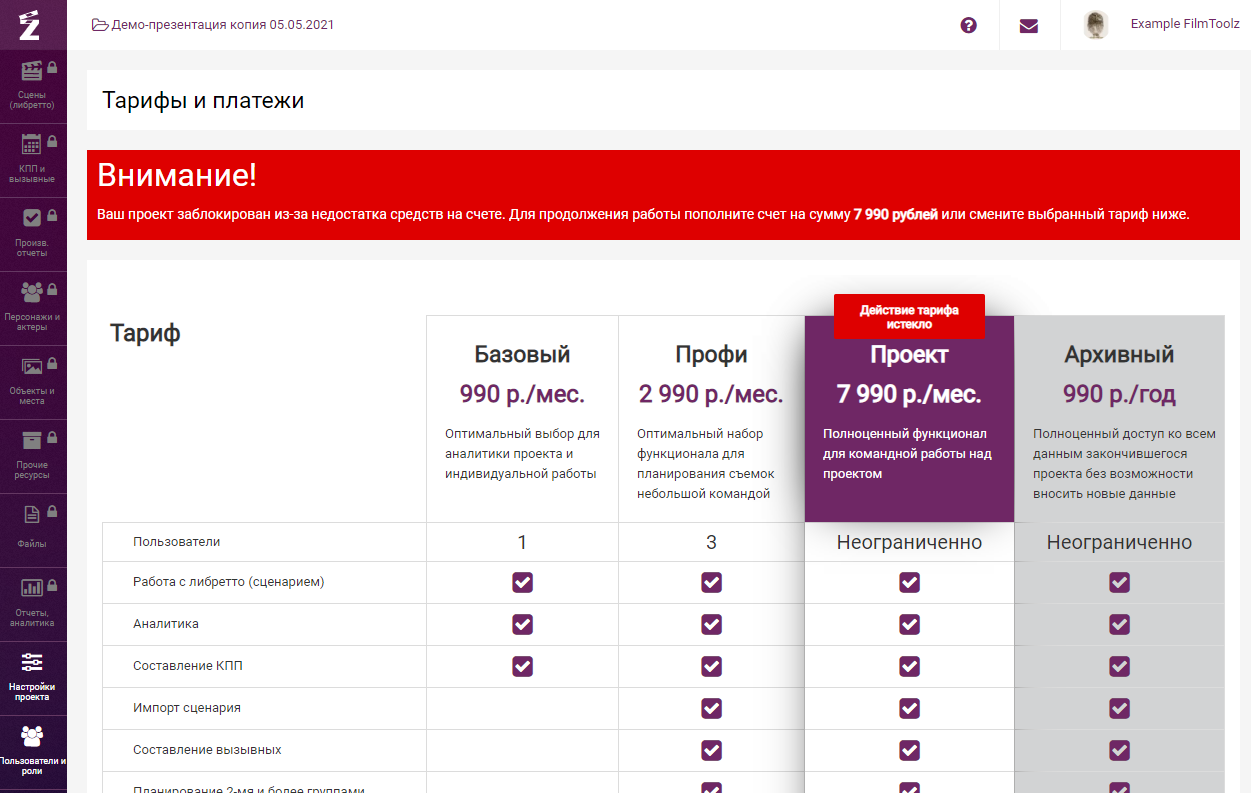Click the Архивный description about закончившегося проекта
Screen dimensions: 1251x793
[x=1125, y=464]
